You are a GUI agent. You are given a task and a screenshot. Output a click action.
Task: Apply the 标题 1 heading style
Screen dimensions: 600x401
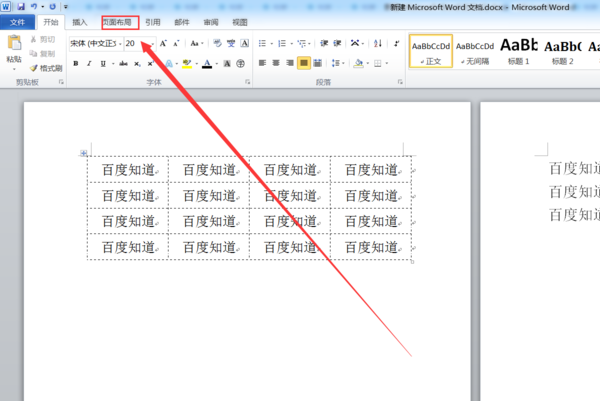pos(518,51)
